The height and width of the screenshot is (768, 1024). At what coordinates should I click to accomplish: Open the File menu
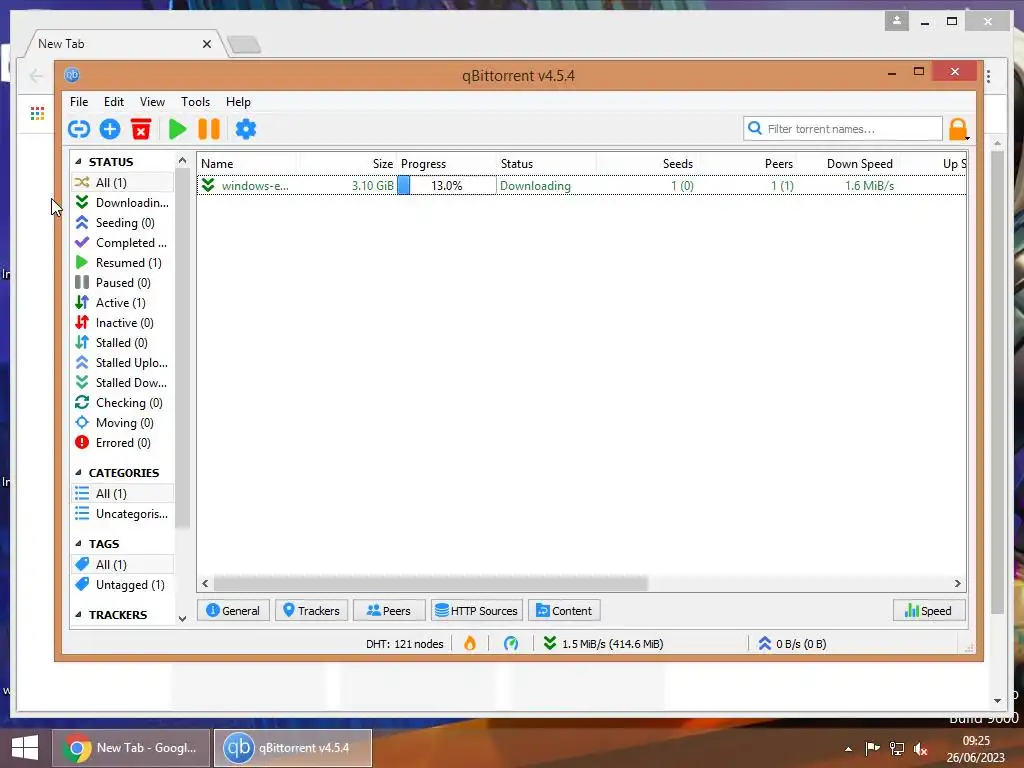pos(79,102)
